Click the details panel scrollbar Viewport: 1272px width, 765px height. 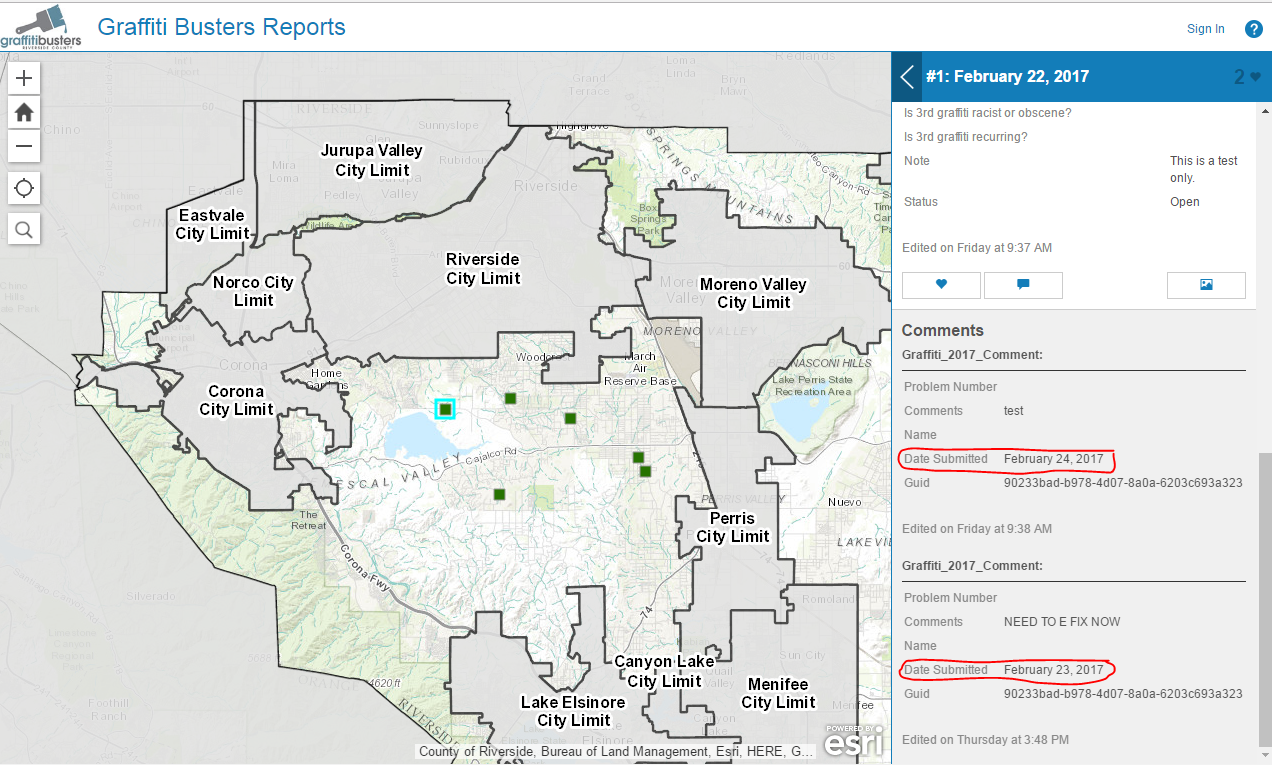click(1265, 598)
